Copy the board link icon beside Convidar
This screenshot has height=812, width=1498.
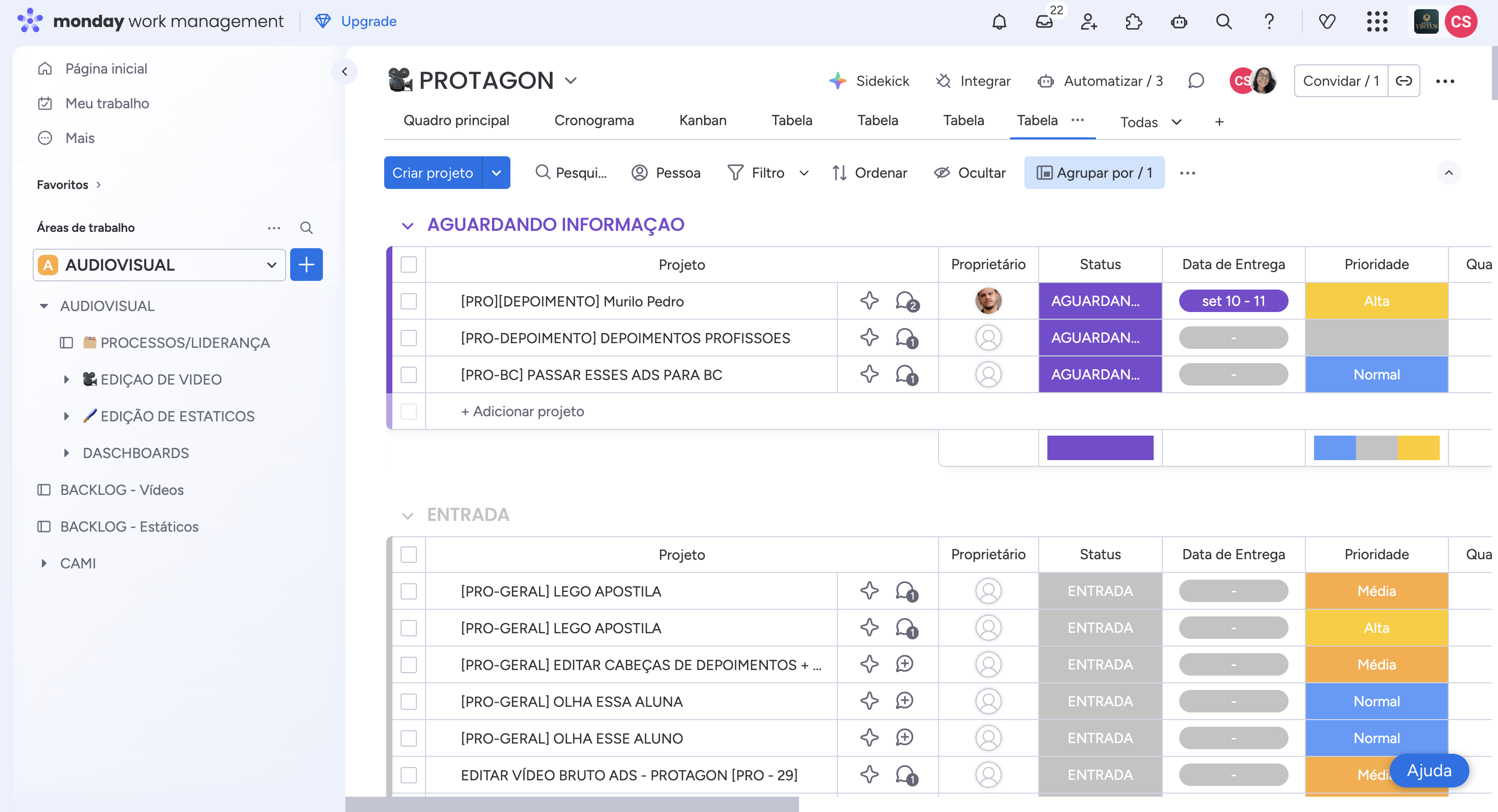(x=1403, y=81)
